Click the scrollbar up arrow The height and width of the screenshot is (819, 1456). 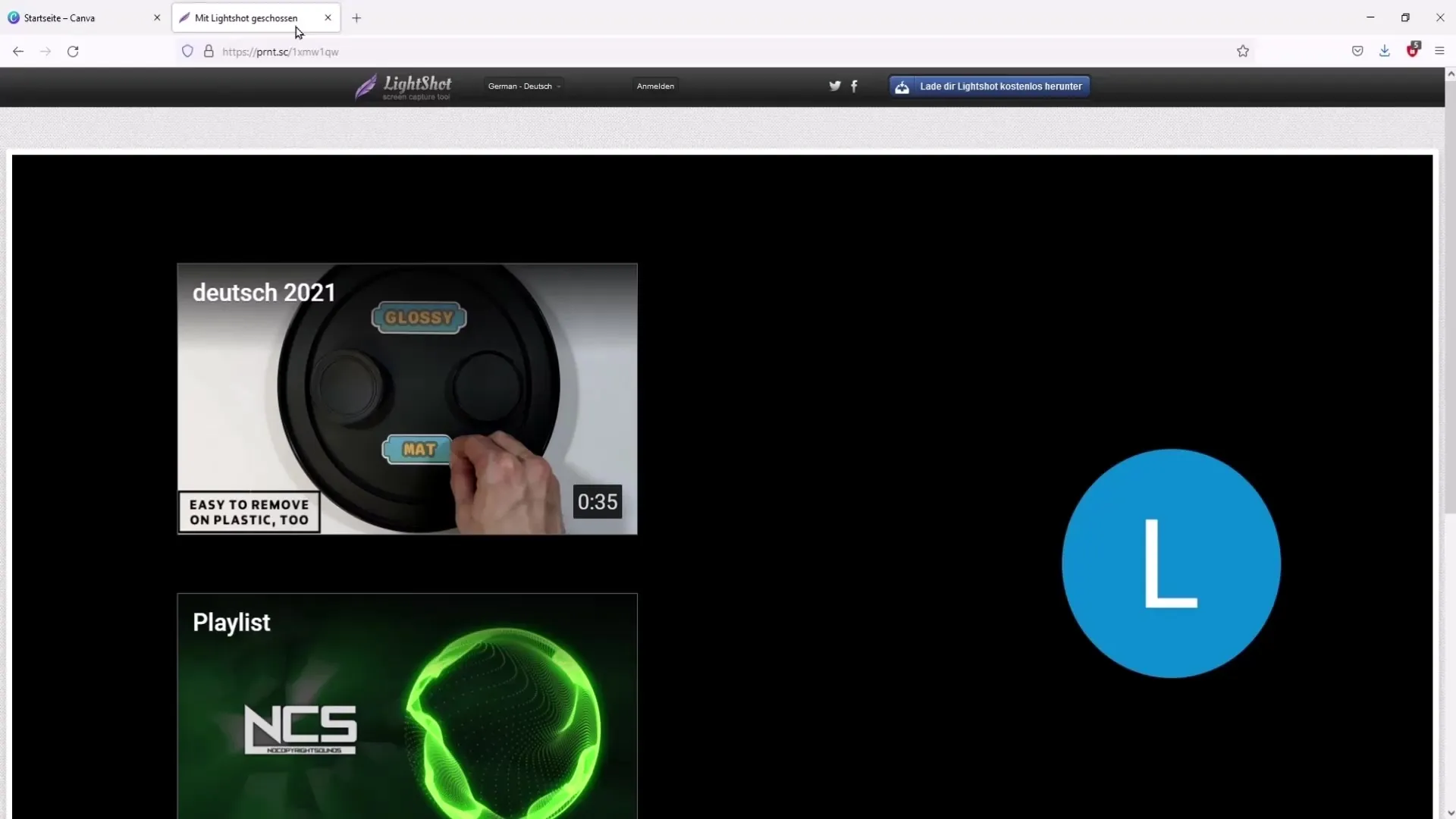click(x=1450, y=74)
